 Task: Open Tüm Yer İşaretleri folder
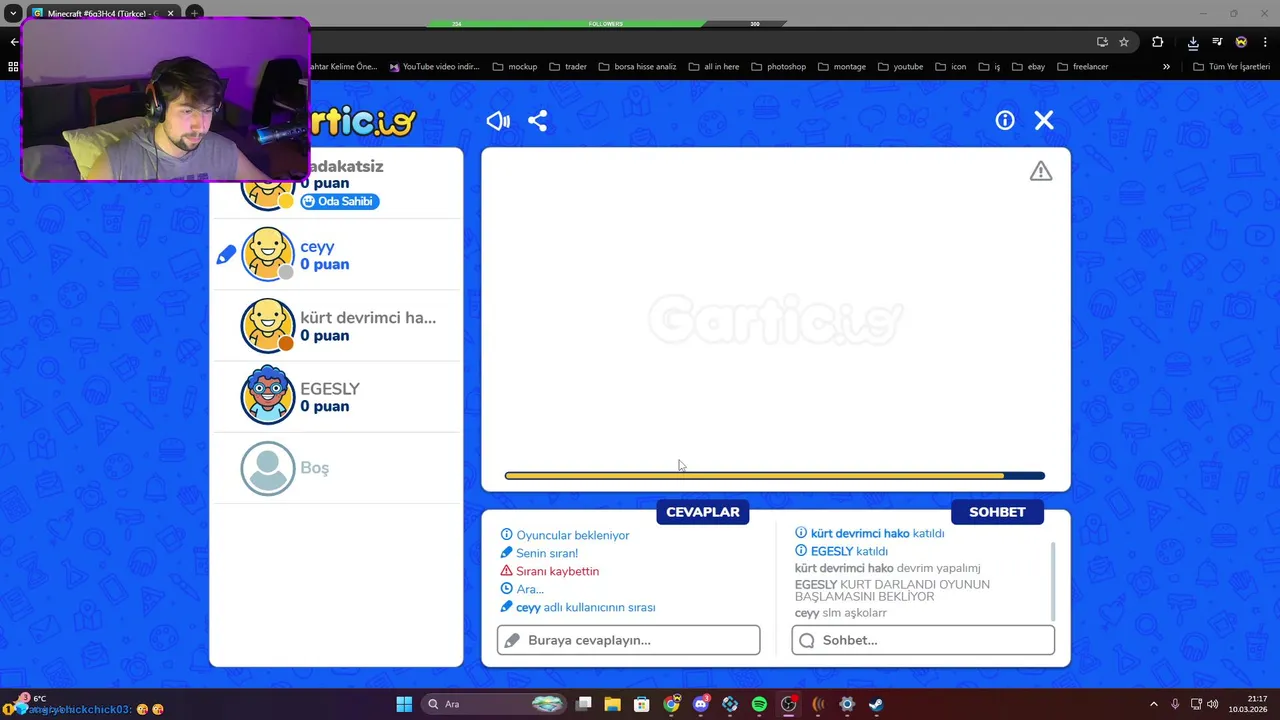click(1231, 67)
